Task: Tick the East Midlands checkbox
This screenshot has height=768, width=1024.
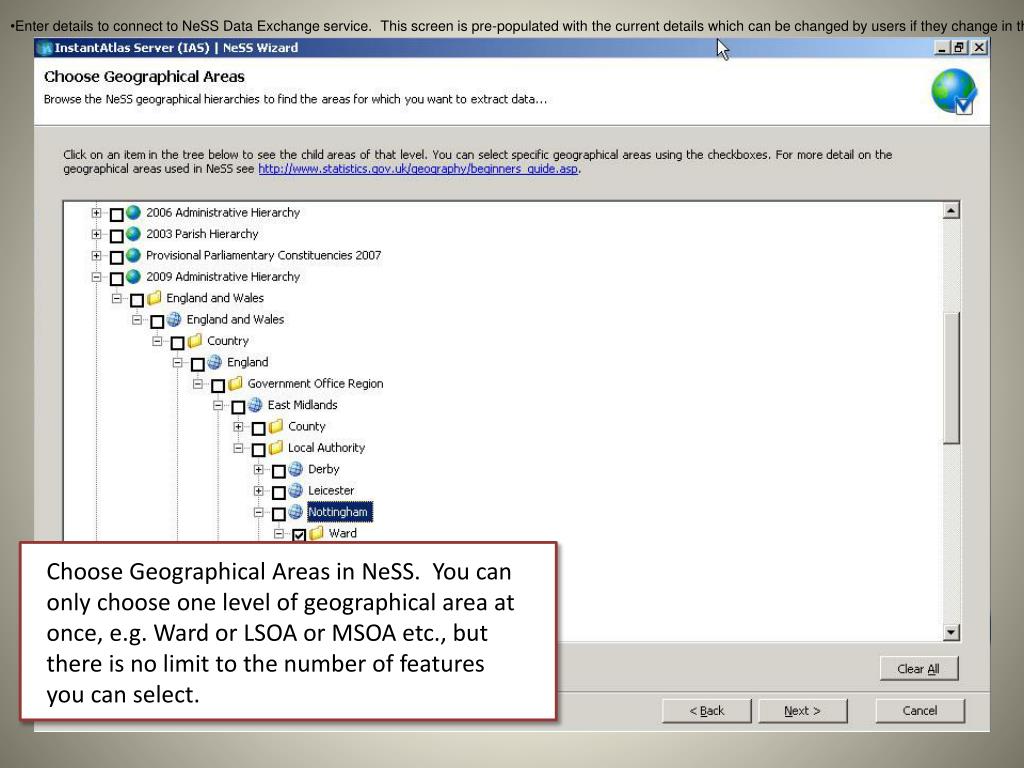Action: [x=238, y=407]
